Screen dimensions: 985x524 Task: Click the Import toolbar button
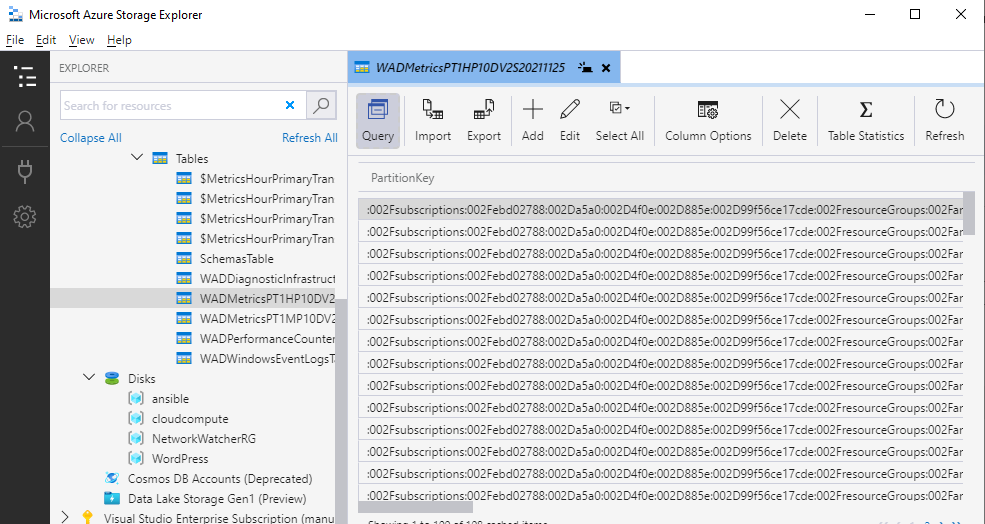pos(433,121)
